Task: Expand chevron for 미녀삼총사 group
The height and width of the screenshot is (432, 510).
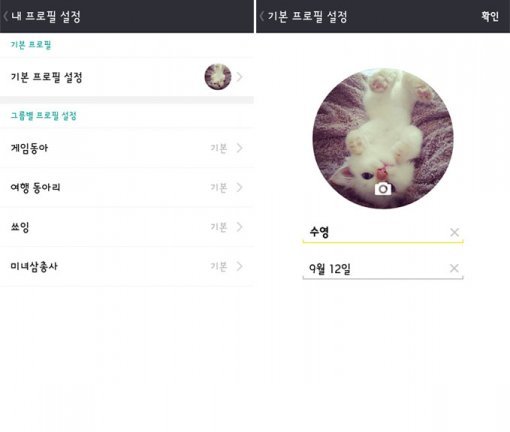Action: point(239,266)
